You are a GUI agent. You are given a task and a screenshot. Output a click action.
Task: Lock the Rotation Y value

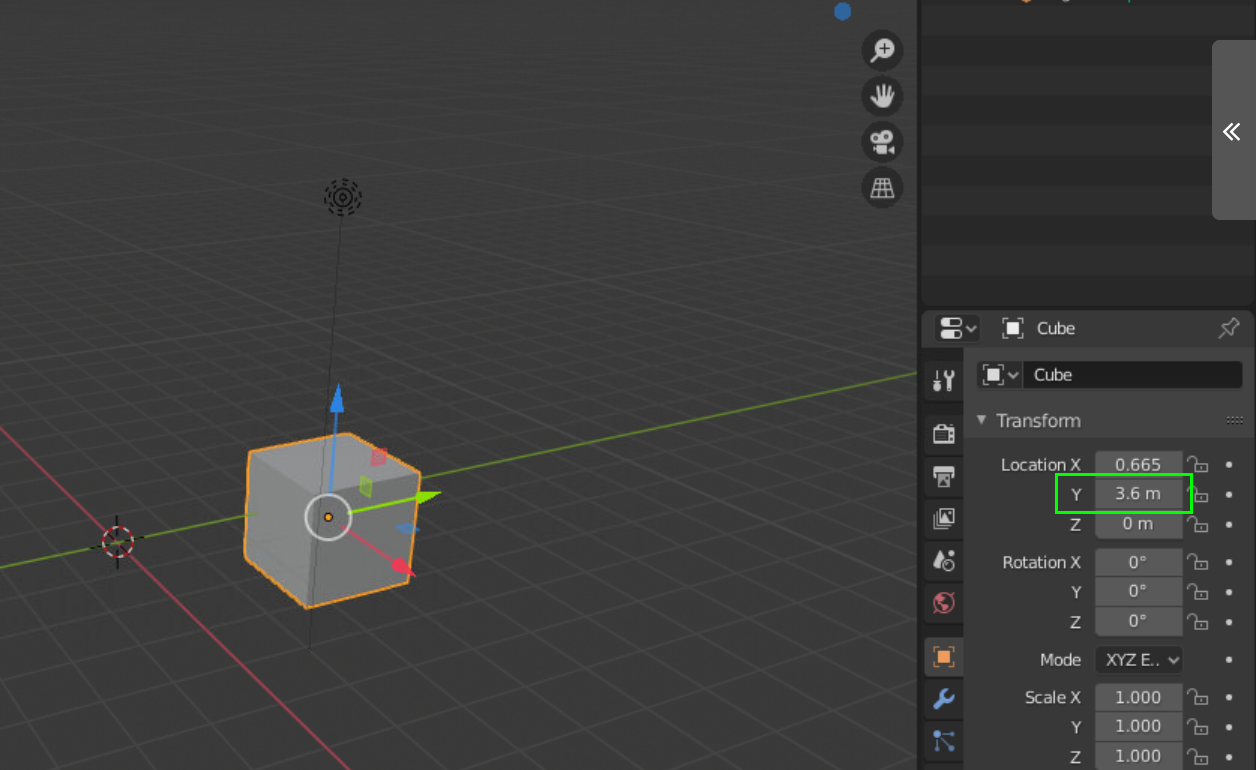pyautogui.click(x=1197, y=592)
